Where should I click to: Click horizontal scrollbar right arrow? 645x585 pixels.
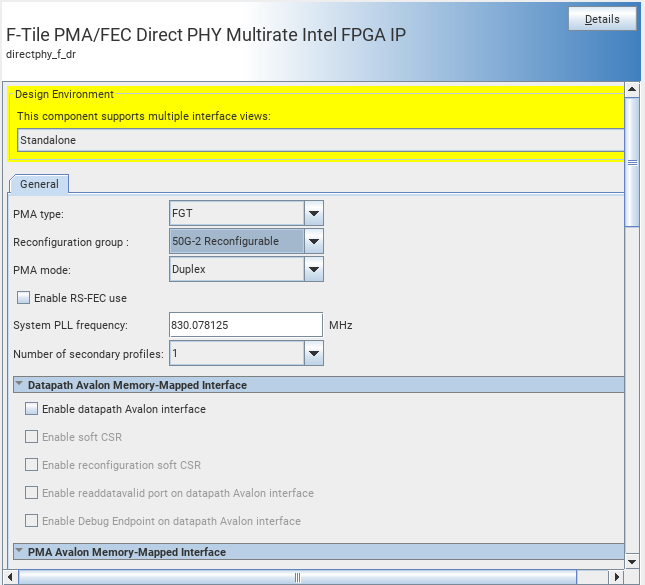(x=616, y=577)
